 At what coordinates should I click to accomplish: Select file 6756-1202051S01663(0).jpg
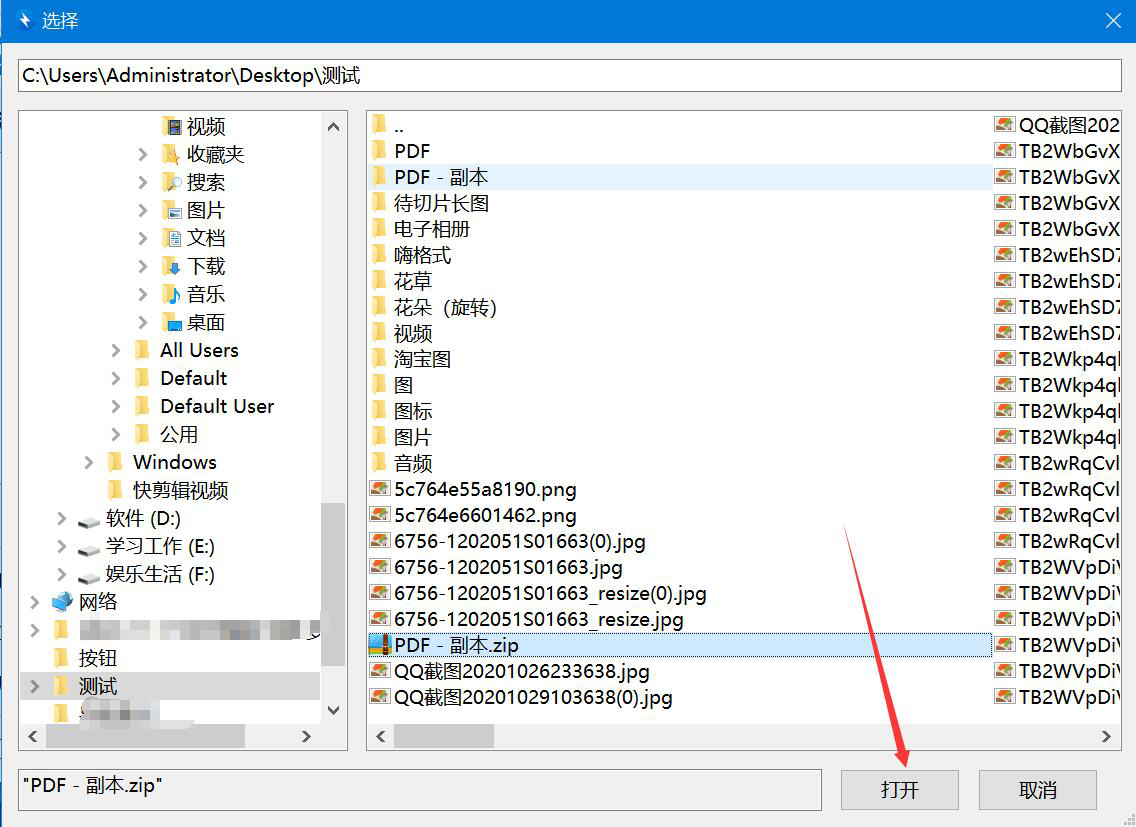click(x=519, y=541)
